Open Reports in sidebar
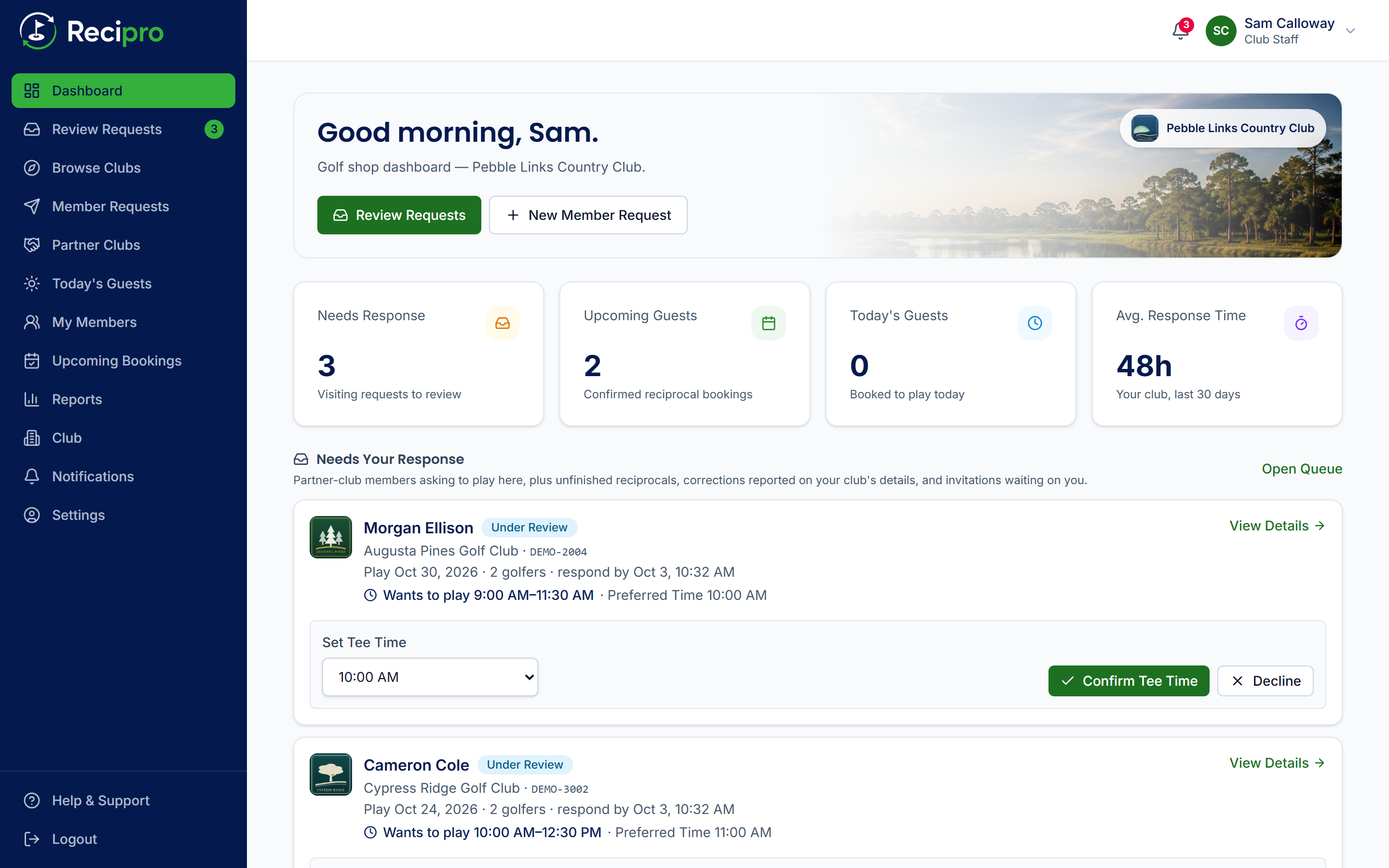The height and width of the screenshot is (868, 1389). [x=123, y=399]
